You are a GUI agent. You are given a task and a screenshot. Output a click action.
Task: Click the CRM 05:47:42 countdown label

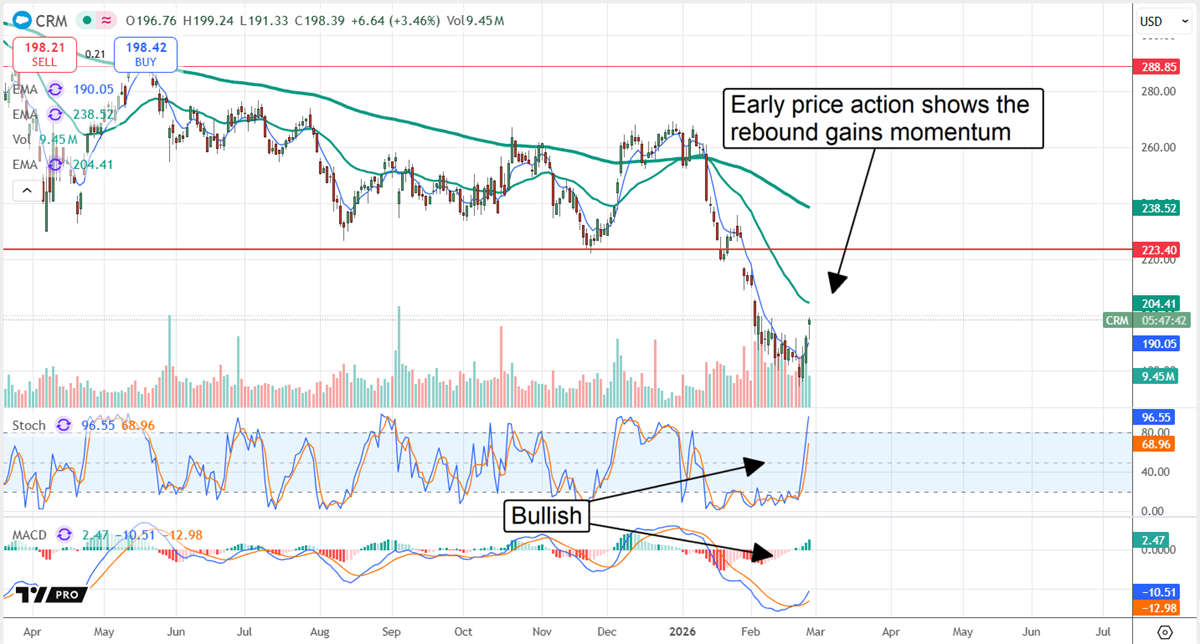1146,320
